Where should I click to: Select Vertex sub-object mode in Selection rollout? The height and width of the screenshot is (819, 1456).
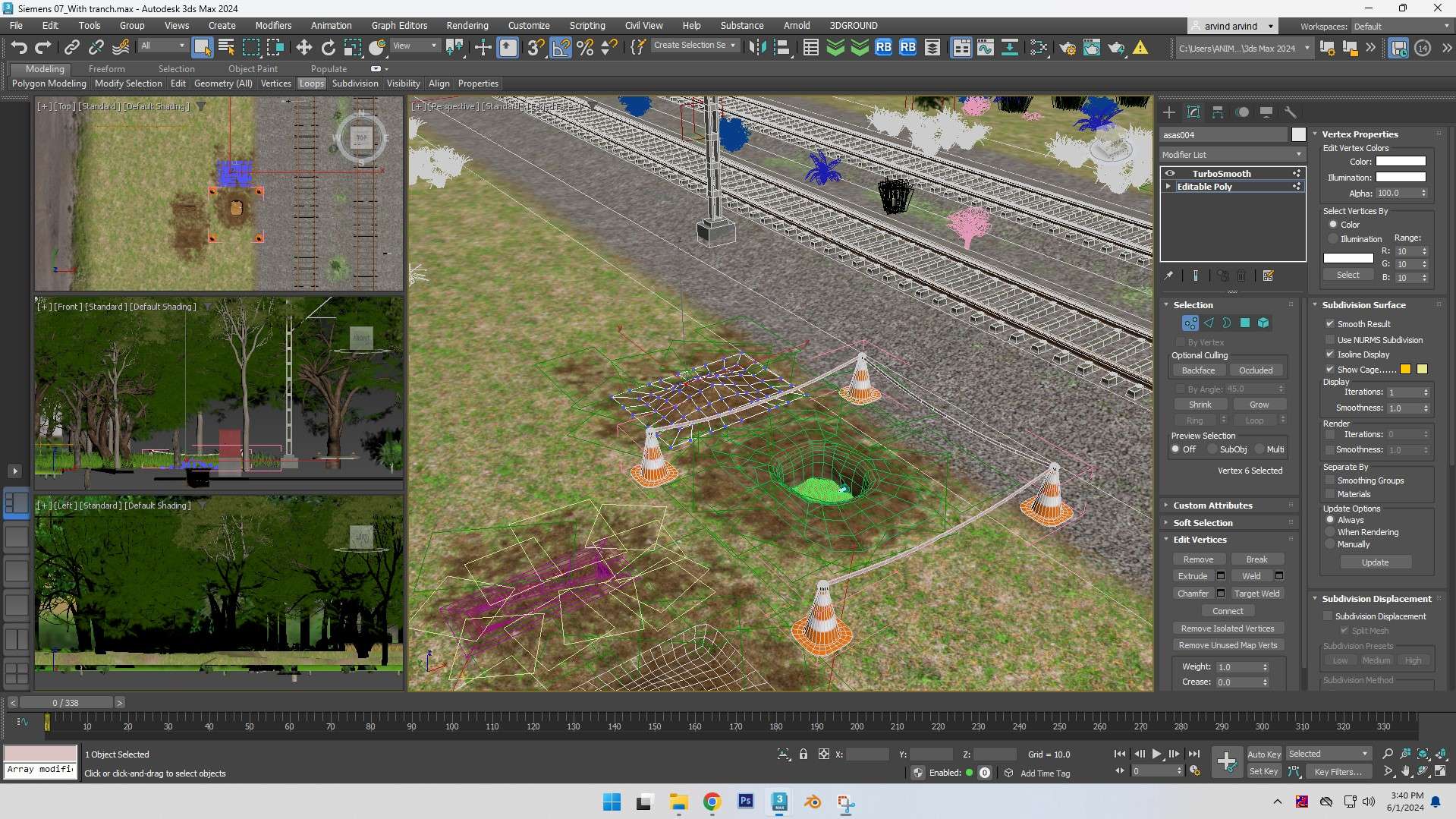(1189, 323)
